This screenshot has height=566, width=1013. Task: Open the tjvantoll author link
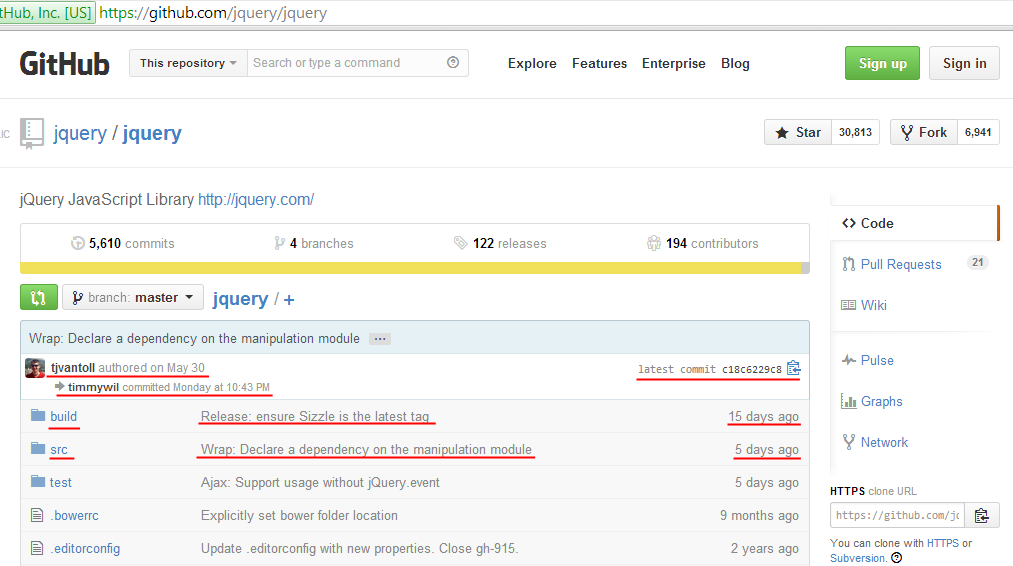73,368
